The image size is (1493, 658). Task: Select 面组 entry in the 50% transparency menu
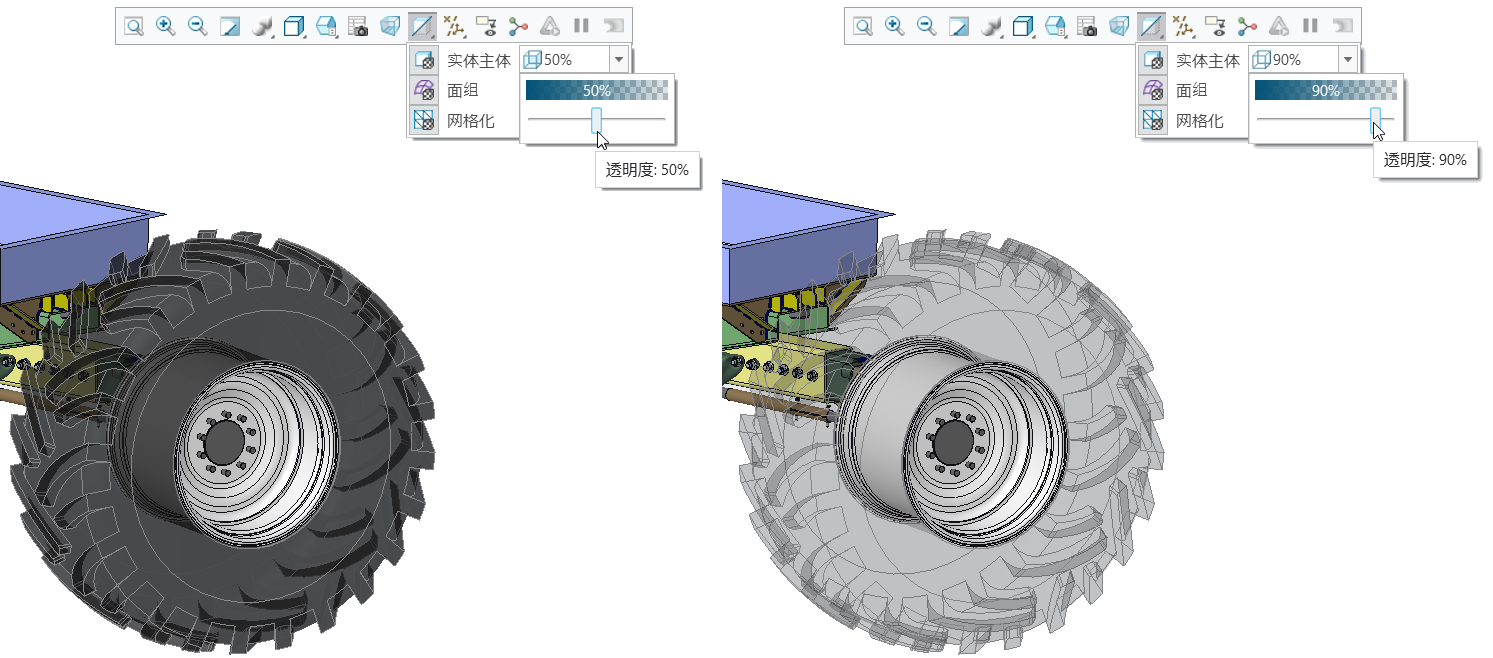(x=463, y=90)
